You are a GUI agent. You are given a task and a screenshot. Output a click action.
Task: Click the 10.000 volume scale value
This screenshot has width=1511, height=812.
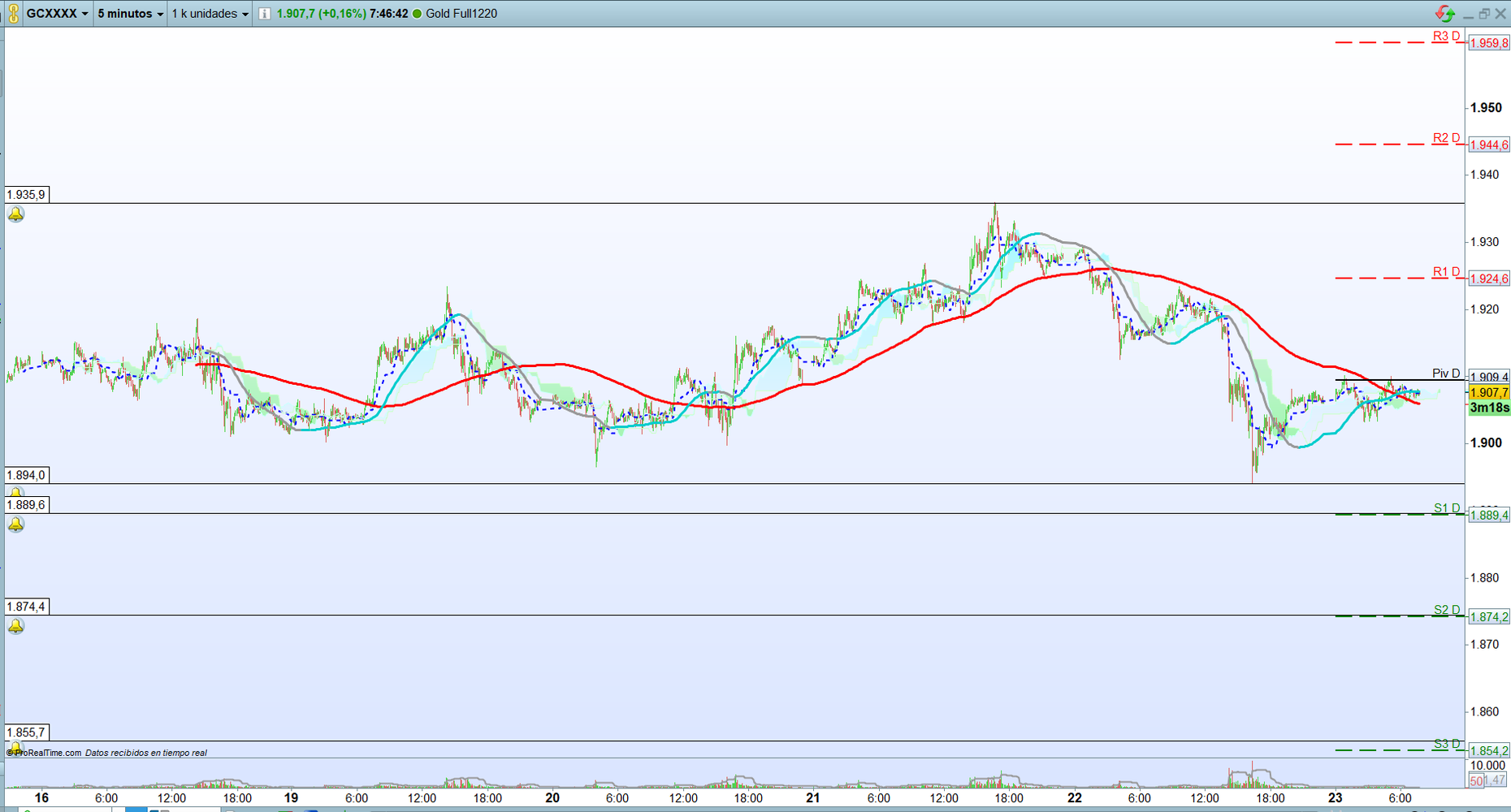(x=1487, y=766)
